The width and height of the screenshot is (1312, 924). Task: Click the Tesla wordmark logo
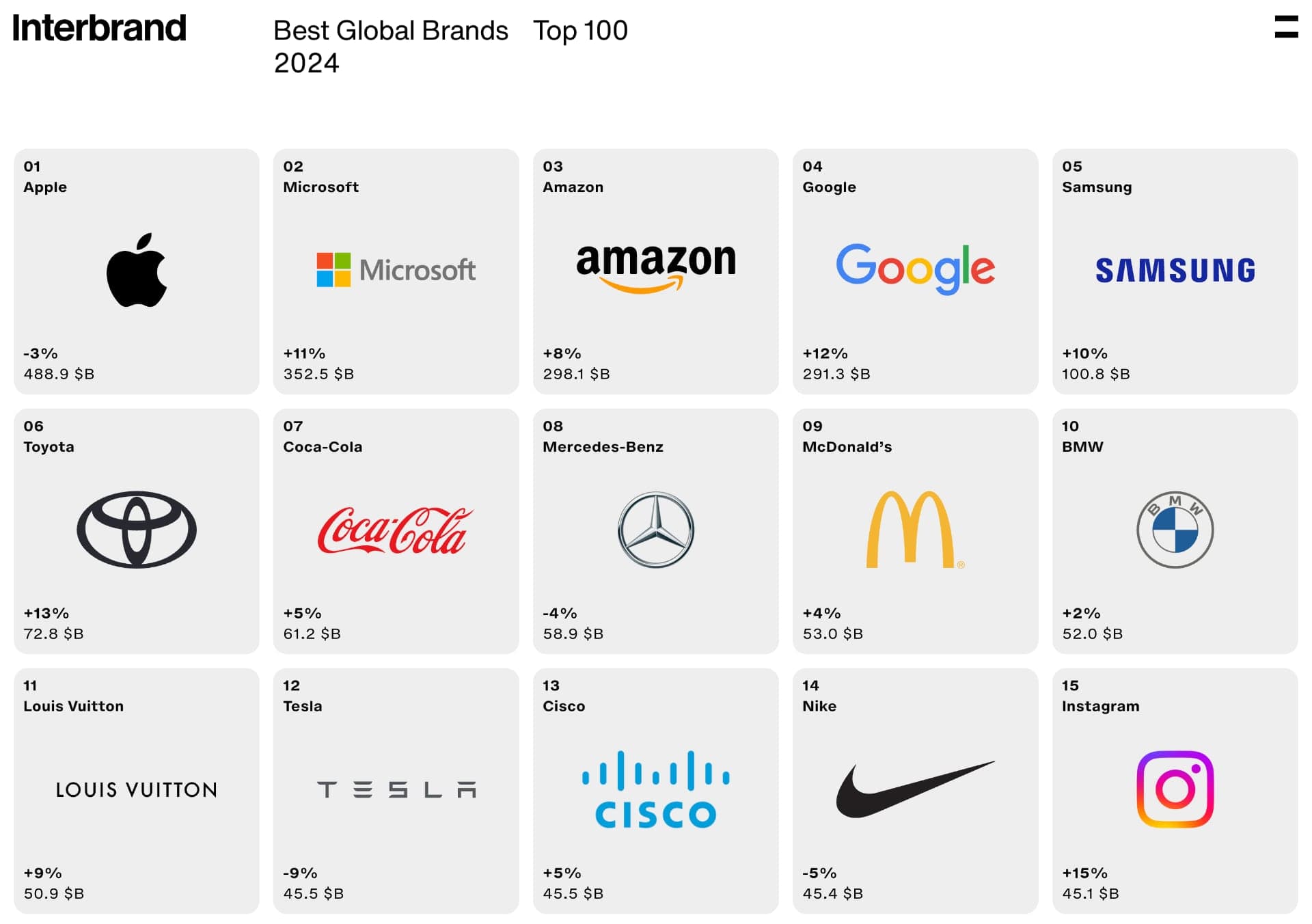coord(396,790)
